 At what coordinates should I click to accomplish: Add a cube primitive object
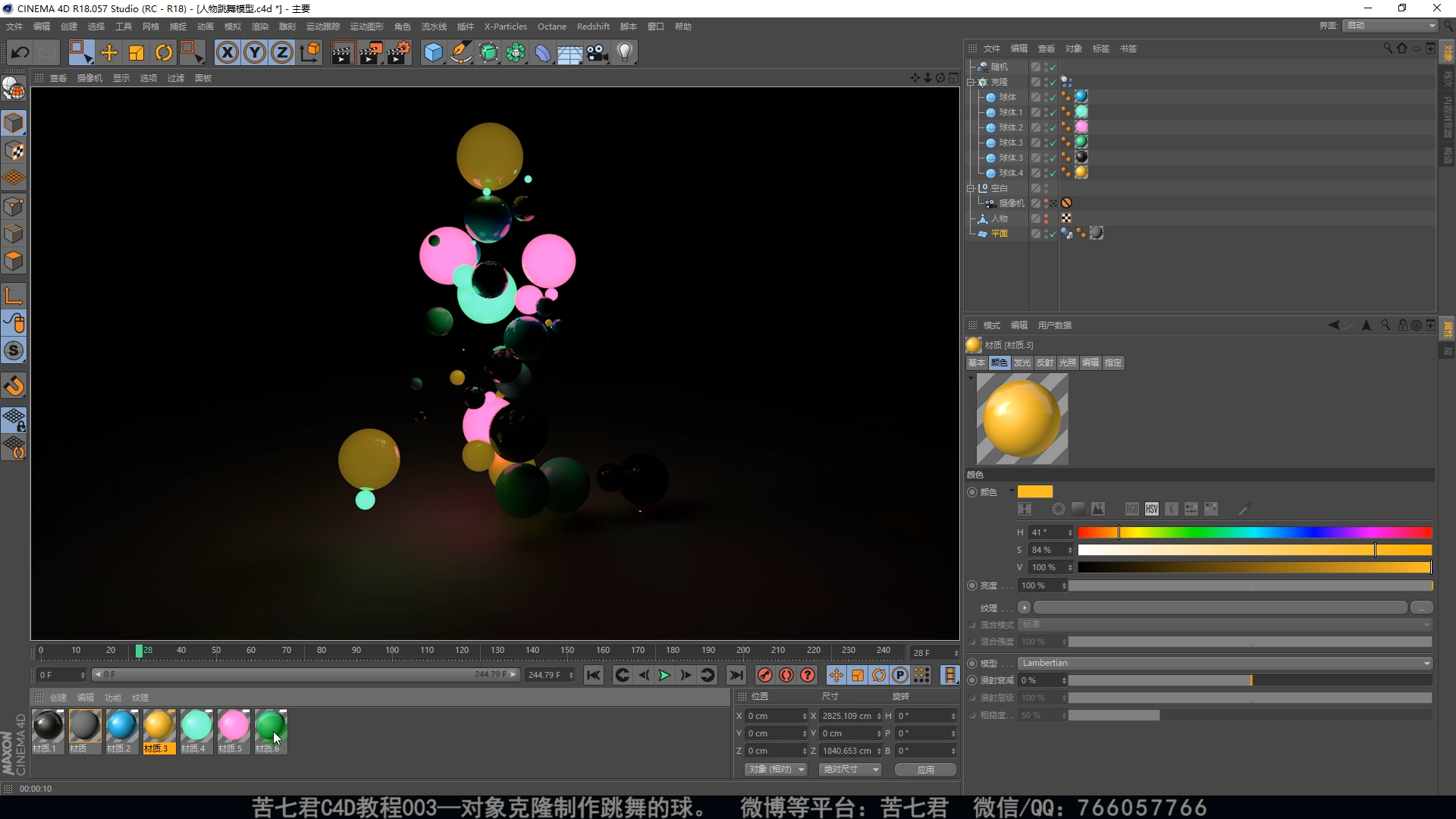pyautogui.click(x=434, y=52)
